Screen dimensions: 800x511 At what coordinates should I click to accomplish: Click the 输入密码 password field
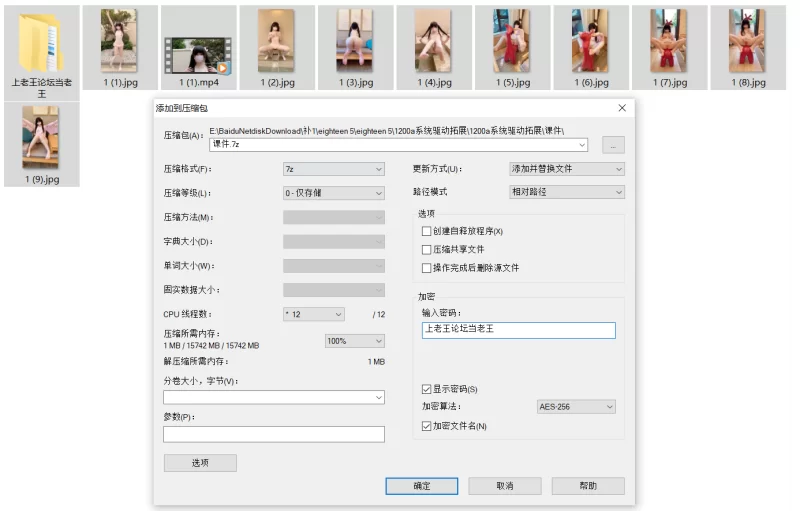[x=518, y=330]
